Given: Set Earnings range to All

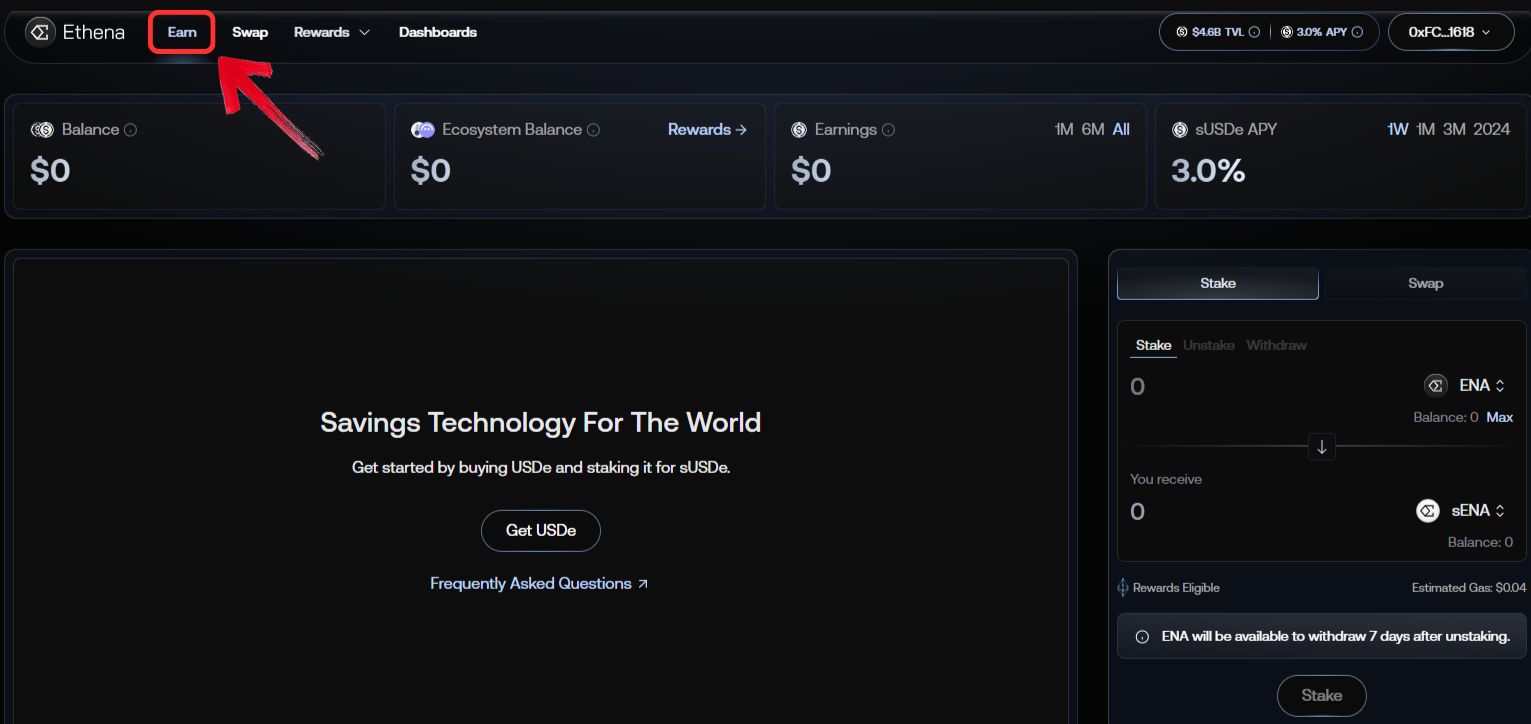Looking at the screenshot, I should (x=1121, y=130).
